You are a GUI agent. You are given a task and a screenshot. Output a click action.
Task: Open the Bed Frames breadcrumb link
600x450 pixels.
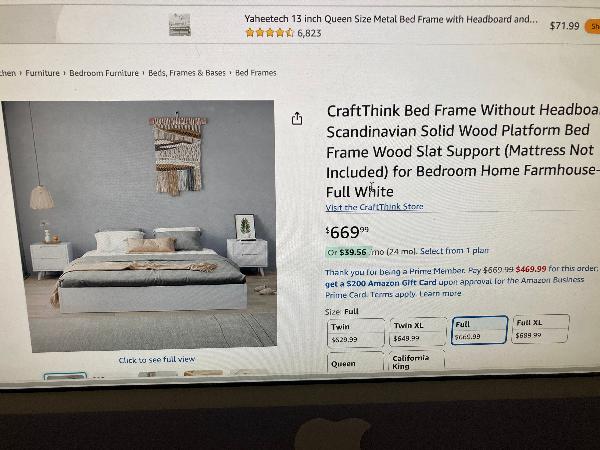(x=256, y=73)
